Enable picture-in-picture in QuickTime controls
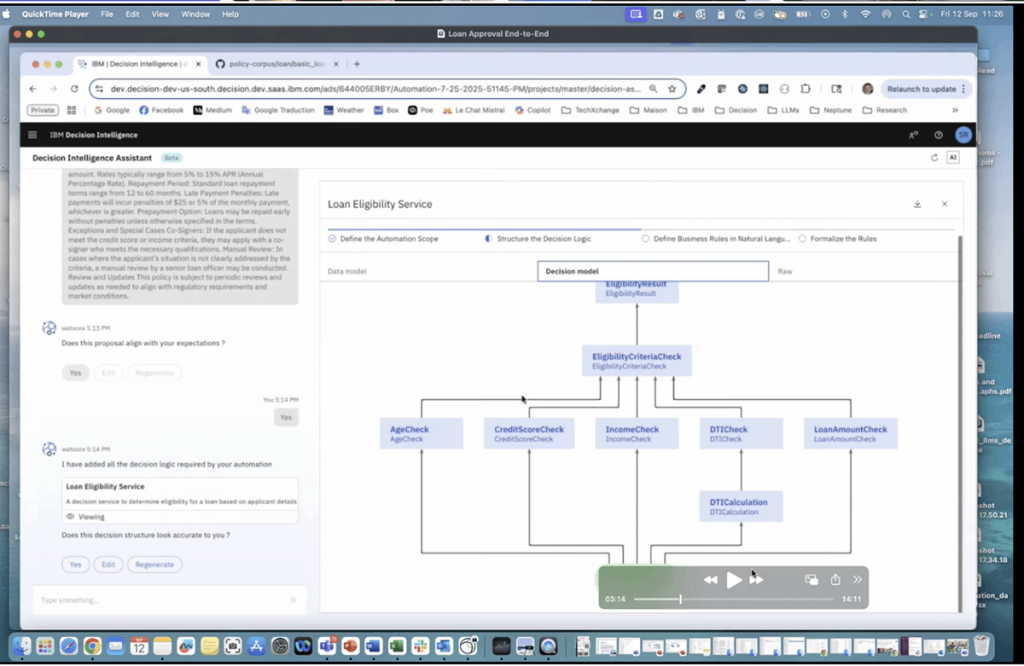This screenshot has width=1024, height=666. [811, 580]
